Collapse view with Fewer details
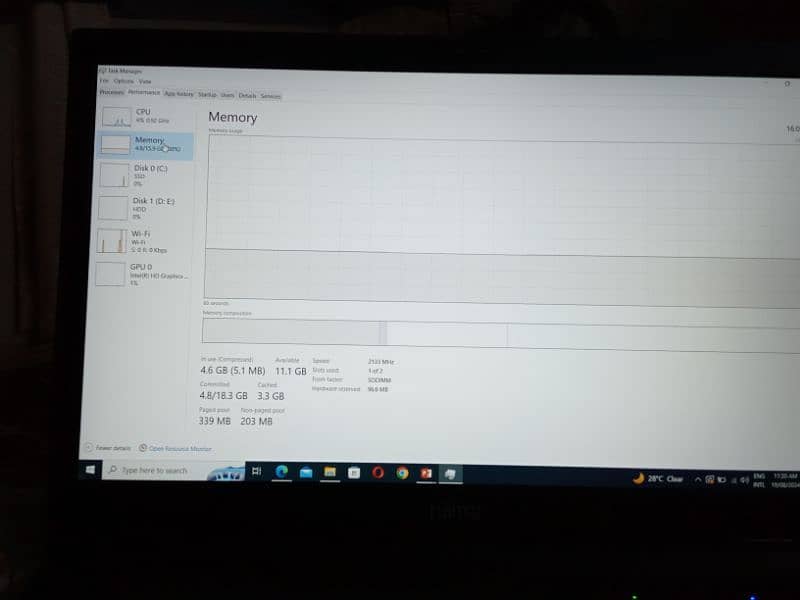 point(108,447)
